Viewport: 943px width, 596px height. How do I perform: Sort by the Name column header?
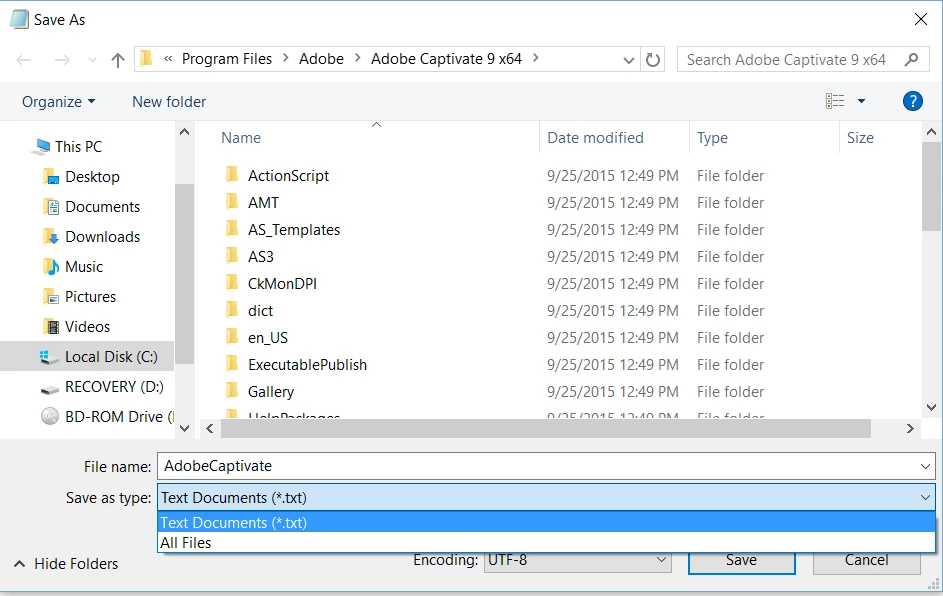coord(241,138)
